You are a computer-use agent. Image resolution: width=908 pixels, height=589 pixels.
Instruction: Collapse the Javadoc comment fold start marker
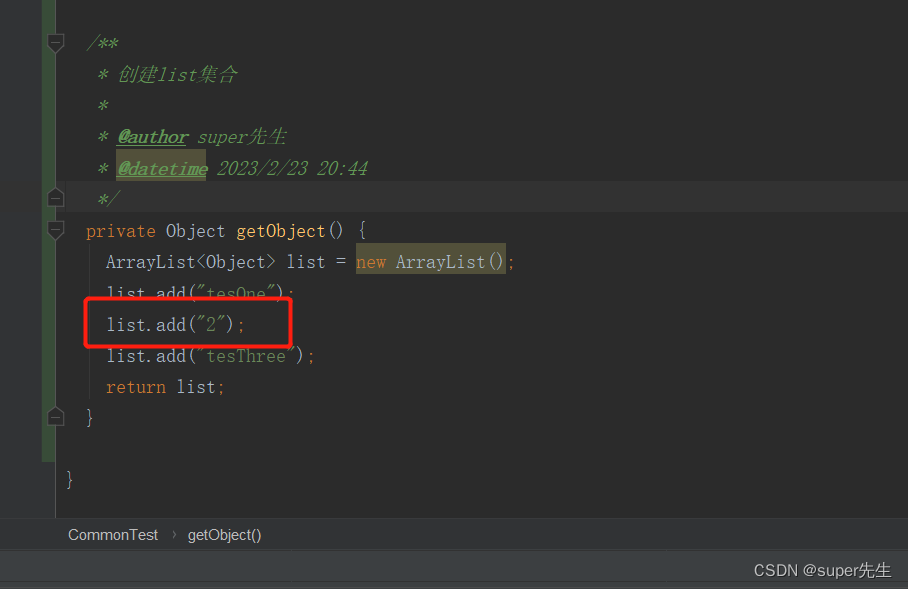pos(56,43)
